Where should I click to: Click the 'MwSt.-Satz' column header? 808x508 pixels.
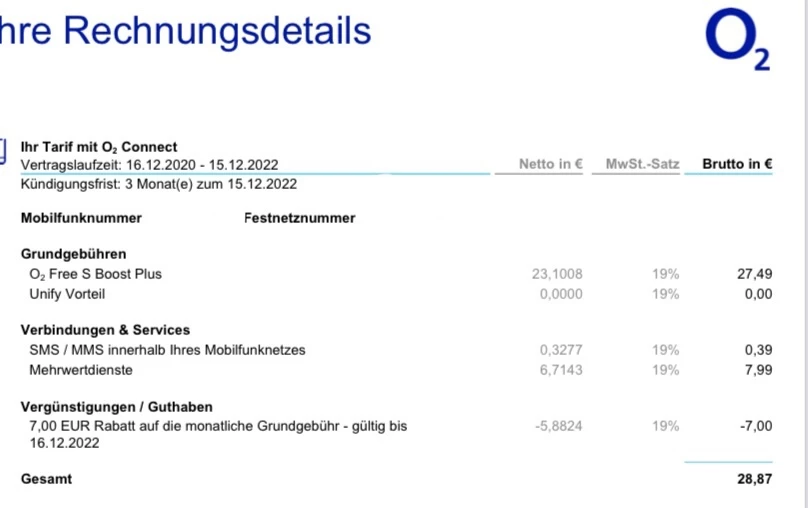point(643,164)
